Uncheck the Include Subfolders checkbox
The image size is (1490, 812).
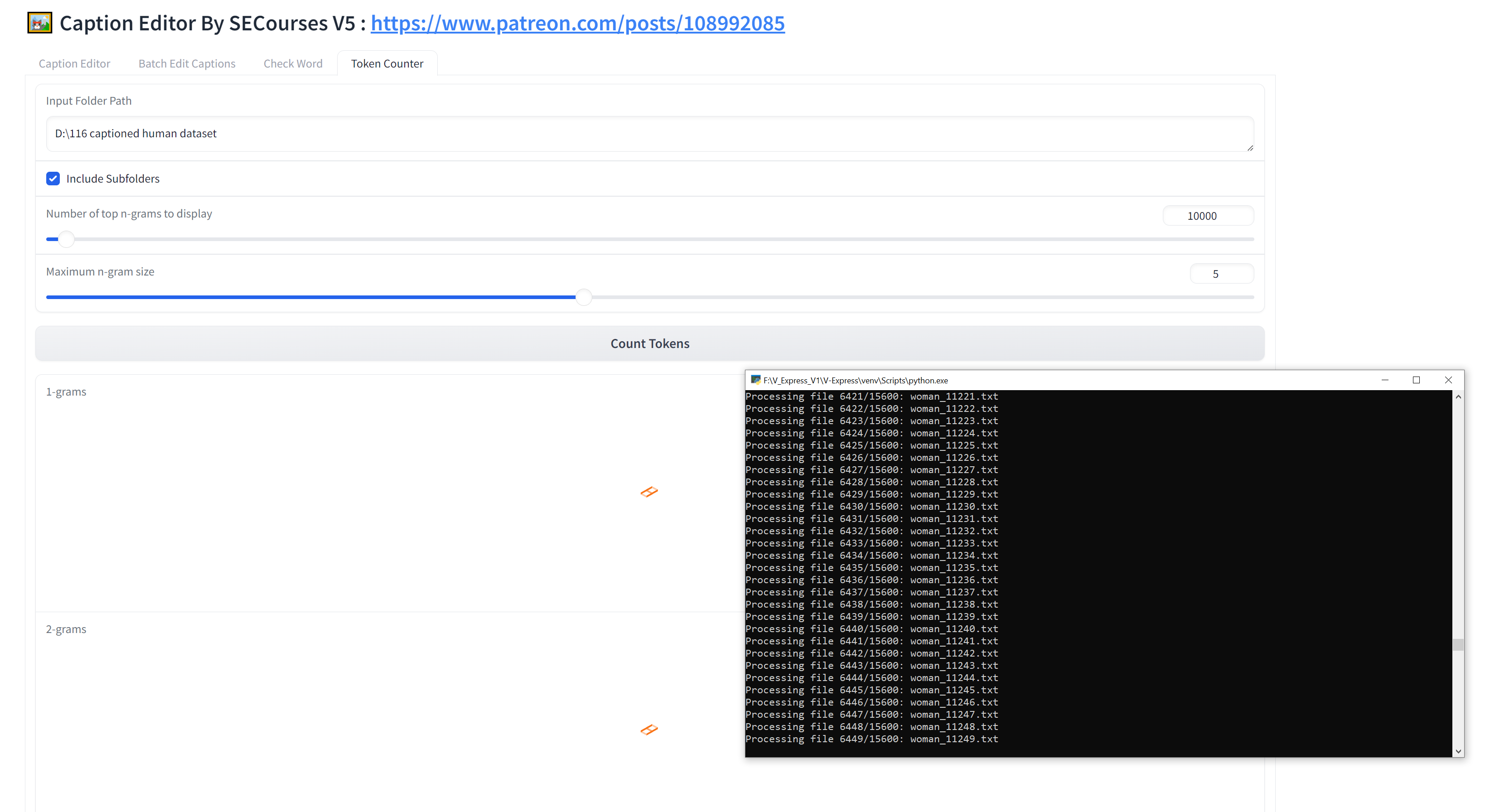tap(53, 179)
